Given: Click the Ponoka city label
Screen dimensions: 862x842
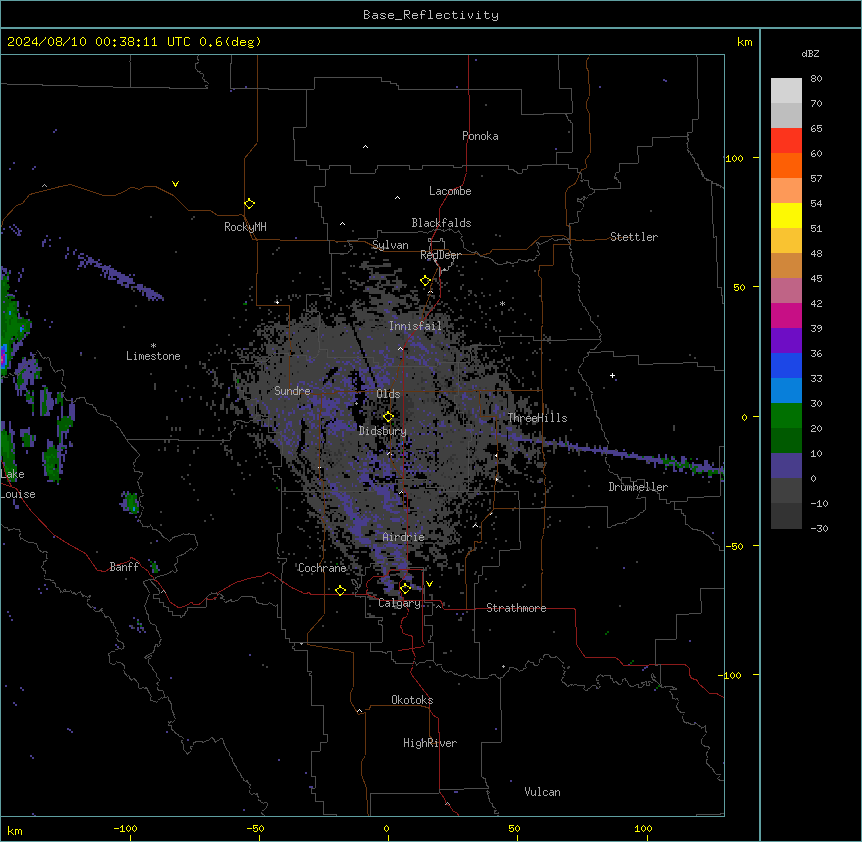Looking at the screenshot, I should click(480, 136).
